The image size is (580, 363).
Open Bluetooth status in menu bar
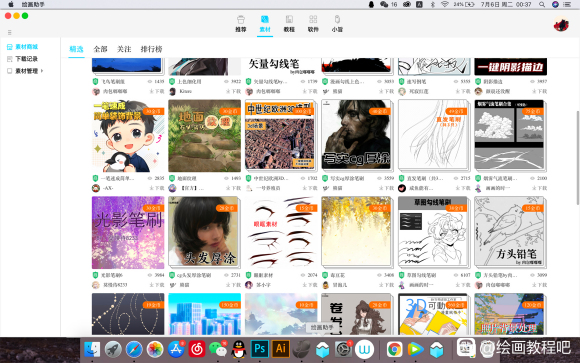click(432, 4)
